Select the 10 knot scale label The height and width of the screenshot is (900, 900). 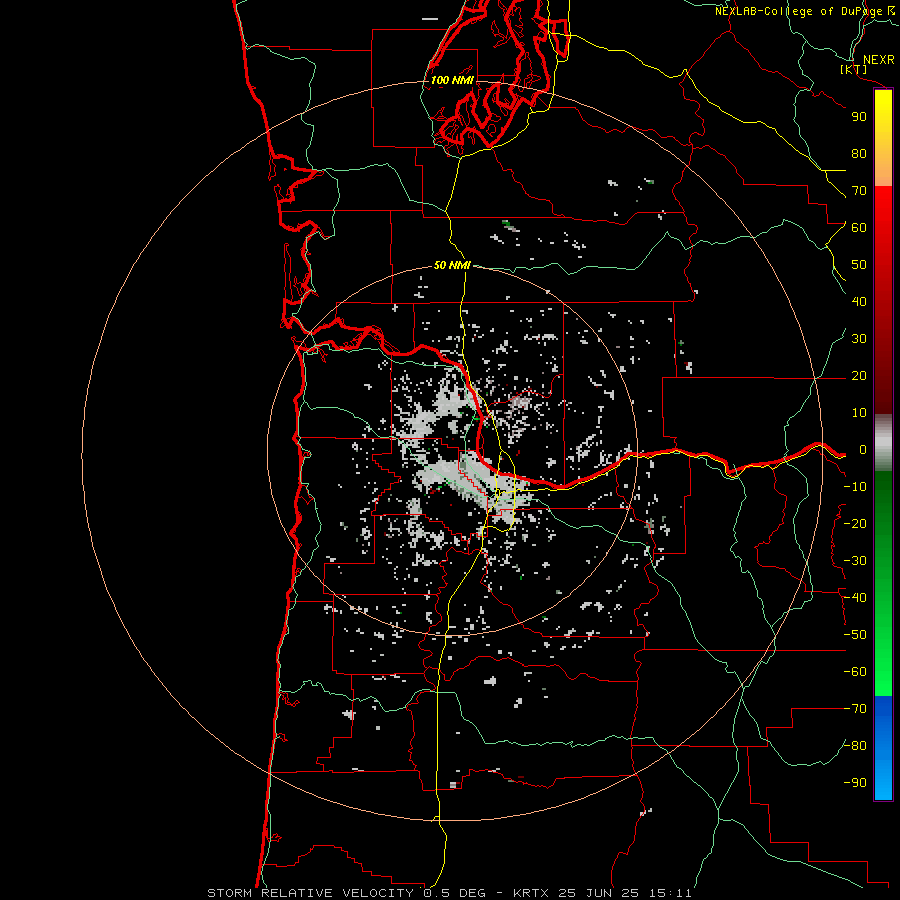(859, 413)
